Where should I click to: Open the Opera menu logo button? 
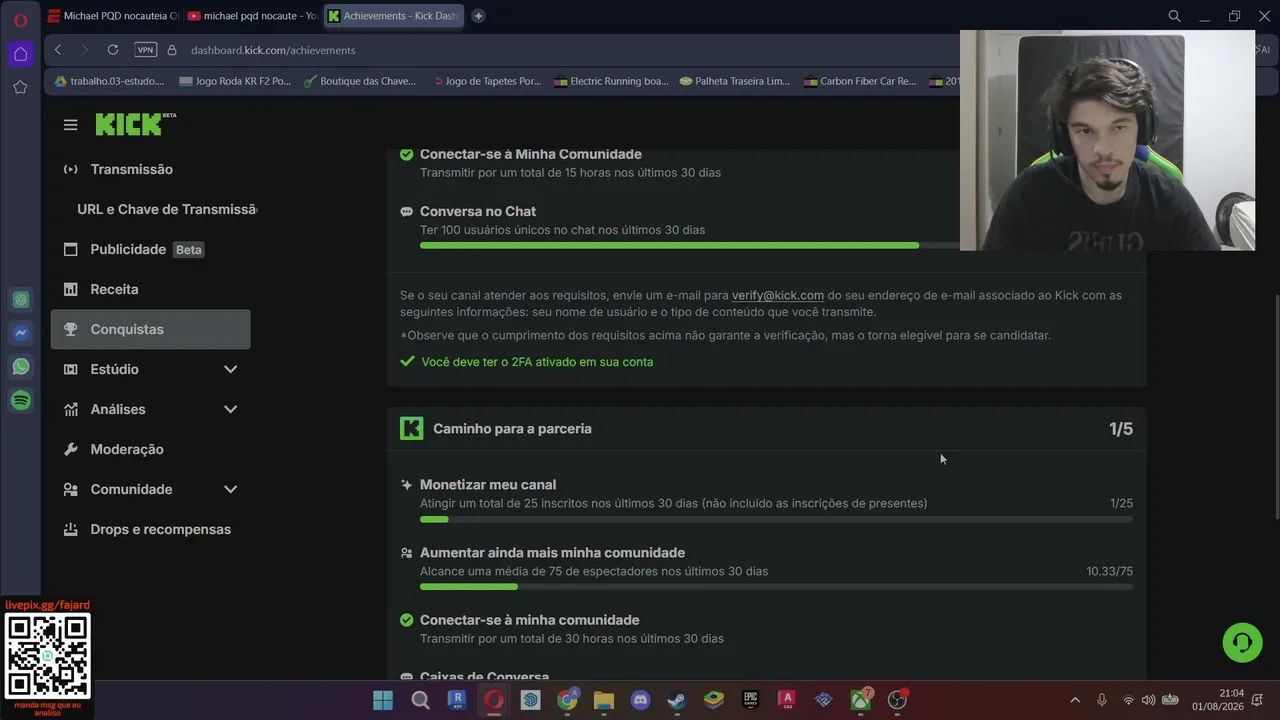pos(20,20)
